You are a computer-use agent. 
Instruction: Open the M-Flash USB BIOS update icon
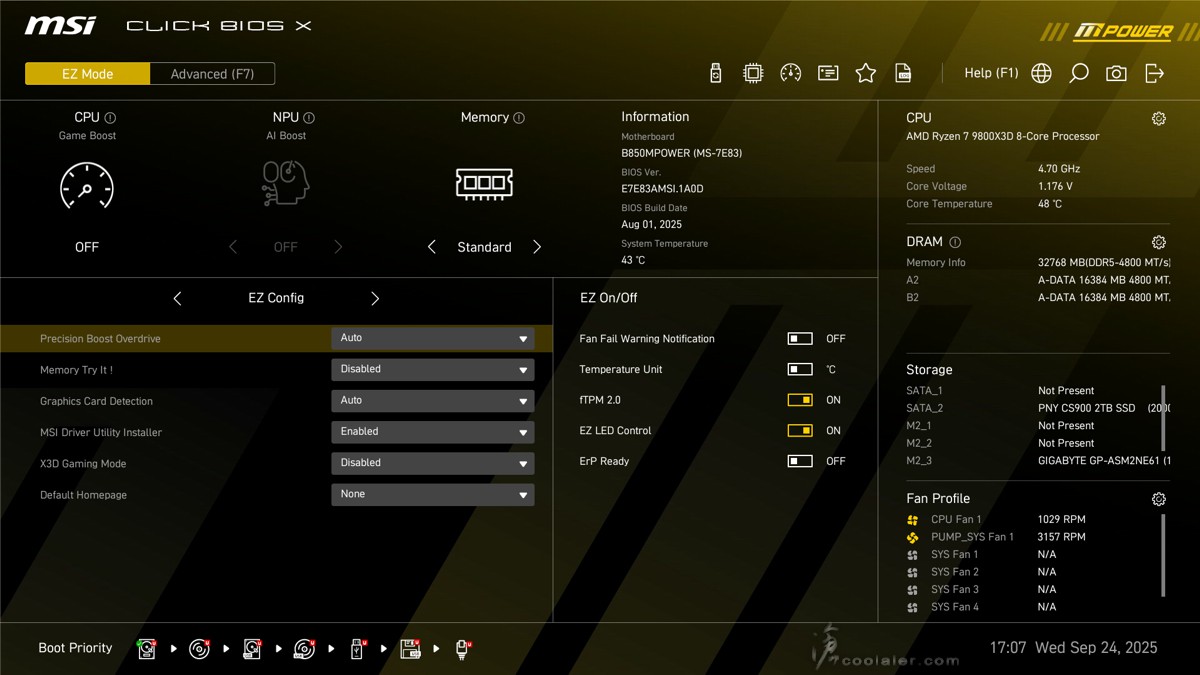click(716, 73)
